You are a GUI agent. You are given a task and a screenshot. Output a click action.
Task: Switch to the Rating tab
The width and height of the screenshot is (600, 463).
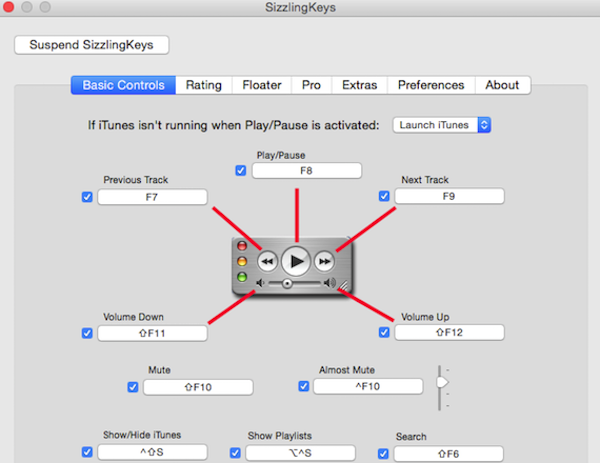(x=203, y=85)
